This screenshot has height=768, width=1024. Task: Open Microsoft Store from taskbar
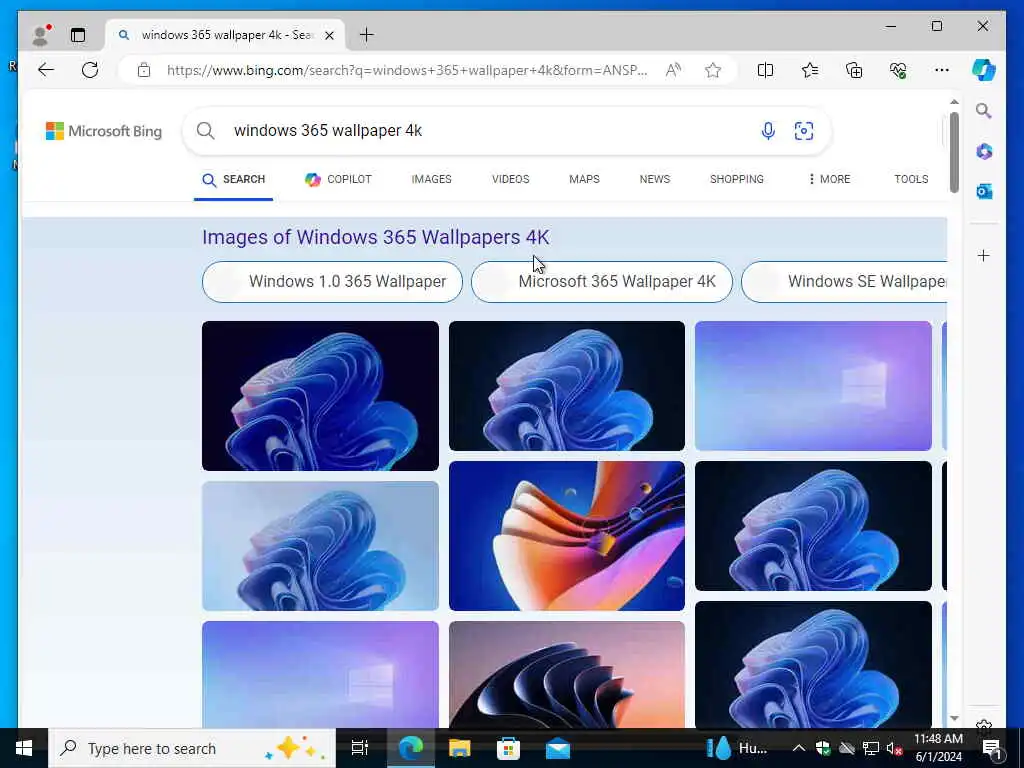coord(509,748)
